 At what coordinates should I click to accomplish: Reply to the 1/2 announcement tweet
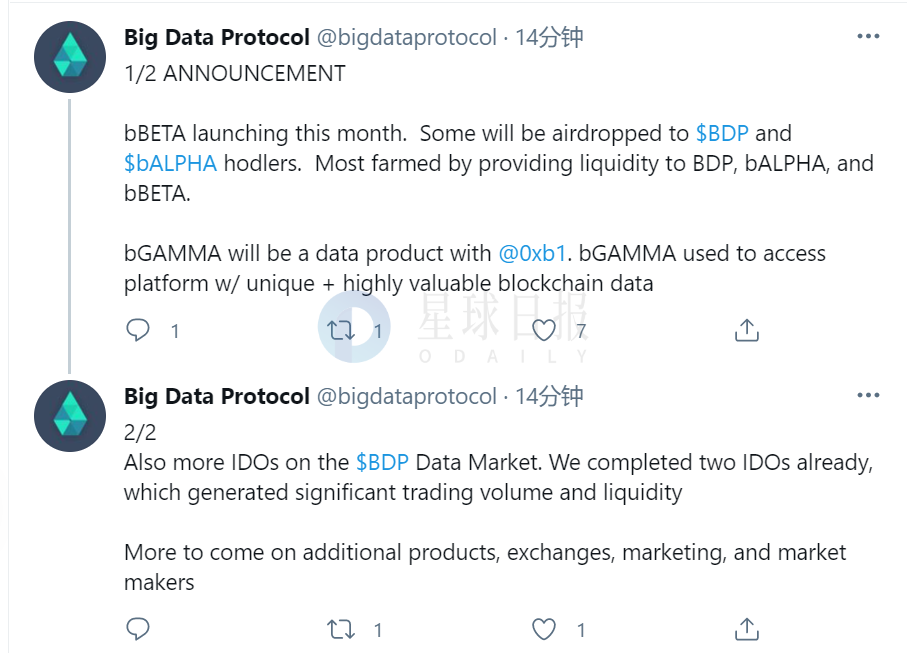[138, 330]
